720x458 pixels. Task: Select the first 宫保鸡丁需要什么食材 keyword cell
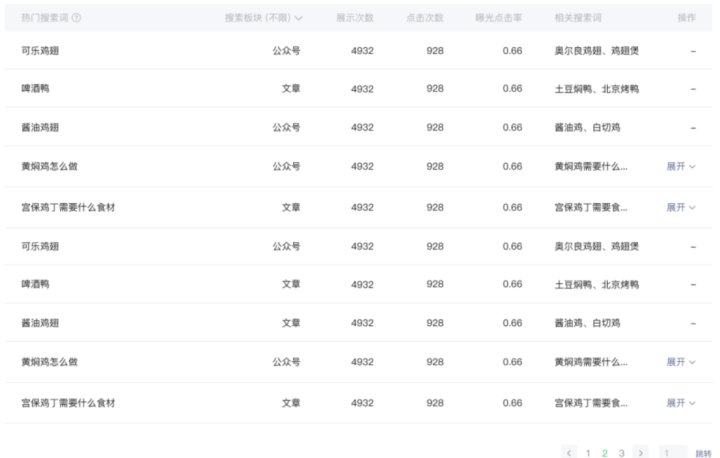pyautogui.click(x=68, y=207)
